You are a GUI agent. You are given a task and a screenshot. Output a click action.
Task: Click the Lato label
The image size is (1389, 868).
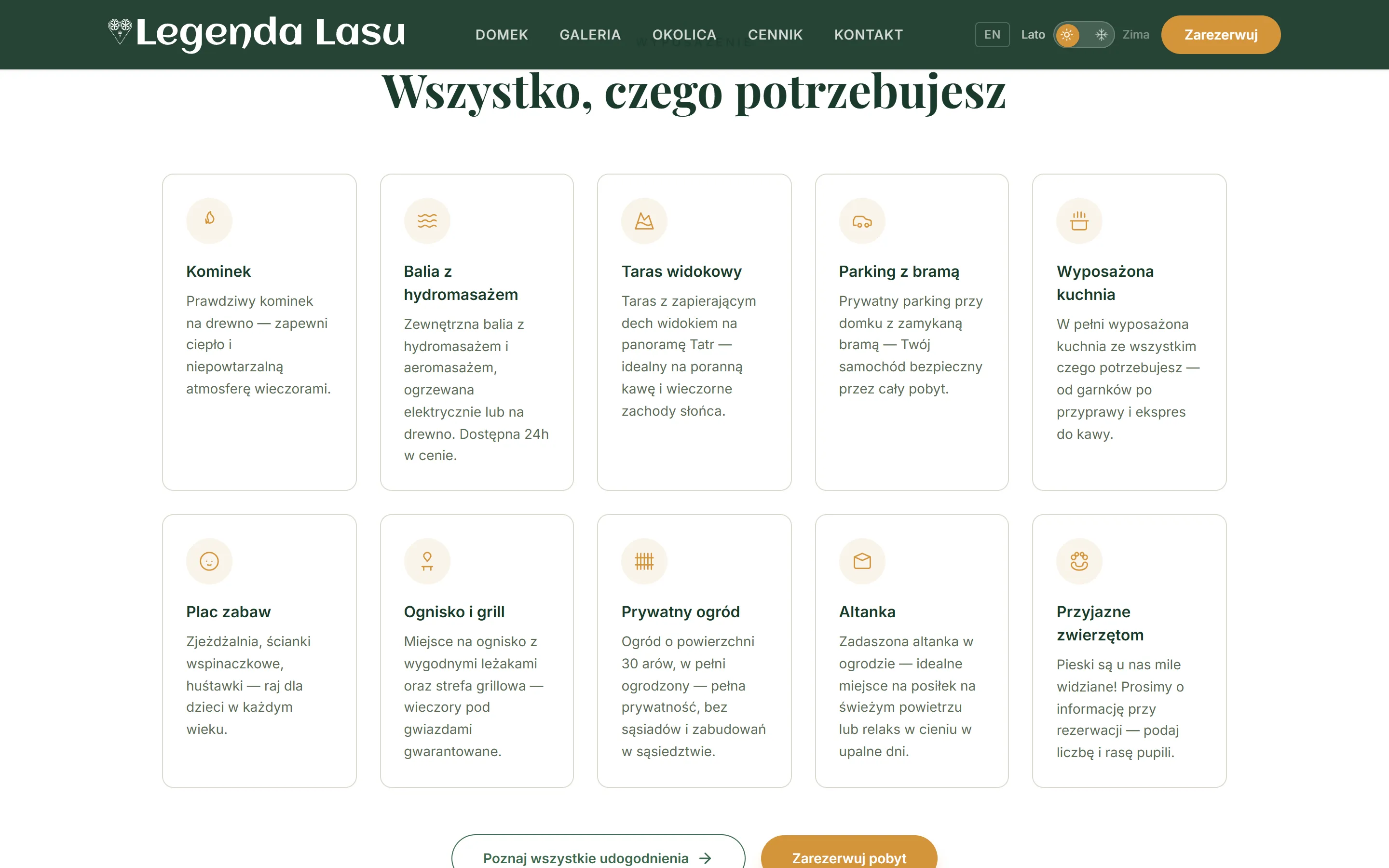click(1033, 34)
